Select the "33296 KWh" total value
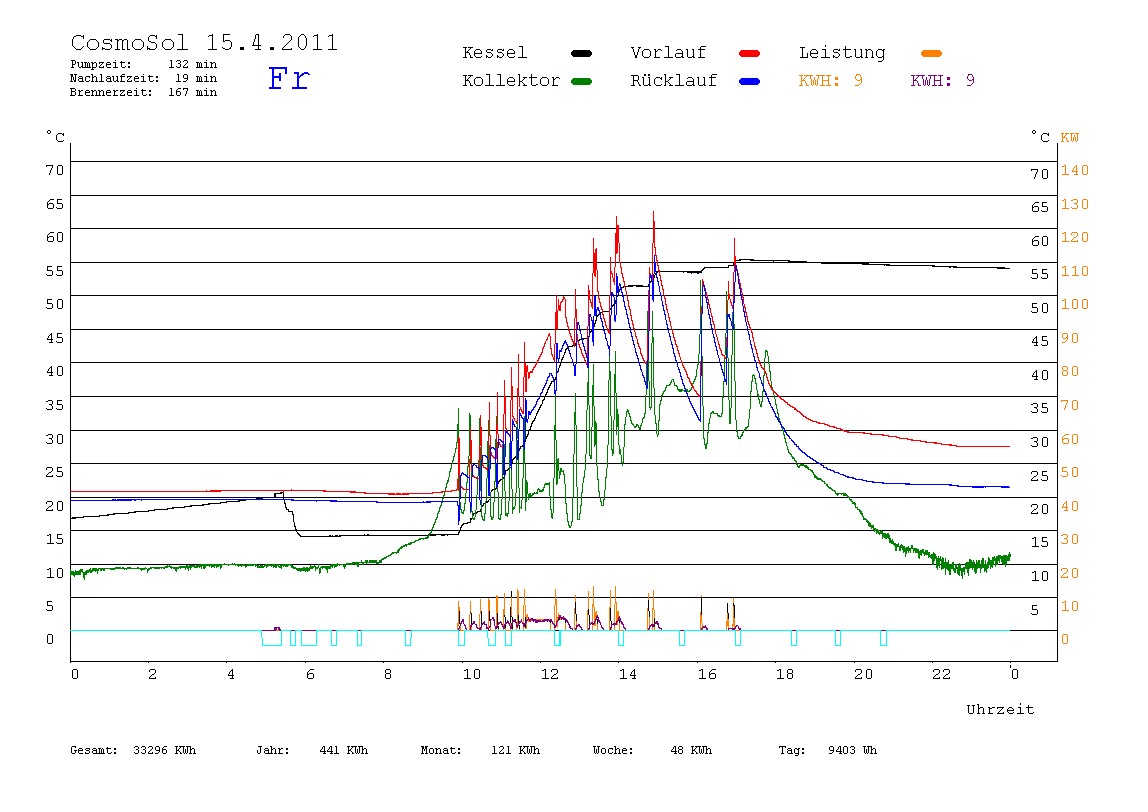Screen dimensions: 1148x812 (165, 750)
